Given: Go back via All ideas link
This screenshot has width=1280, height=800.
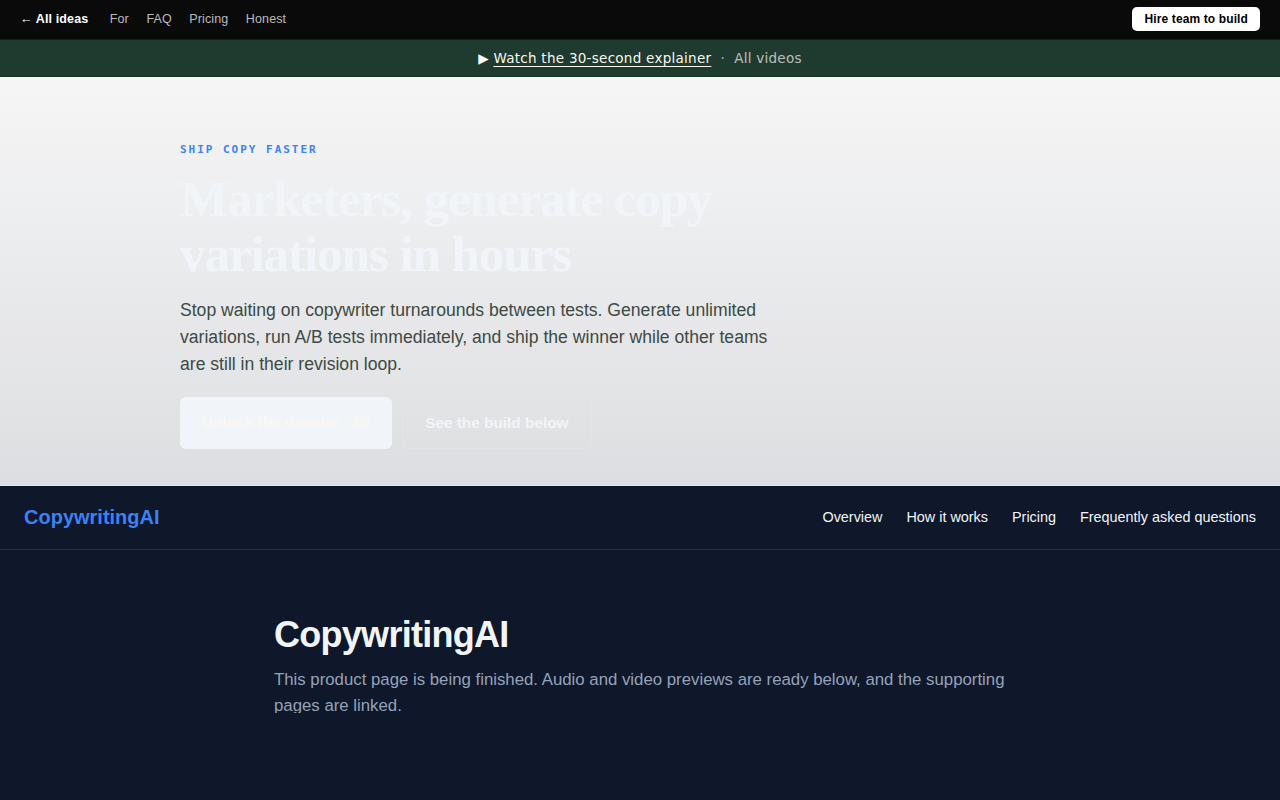Looking at the screenshot, I should click(x=54, y=19).
